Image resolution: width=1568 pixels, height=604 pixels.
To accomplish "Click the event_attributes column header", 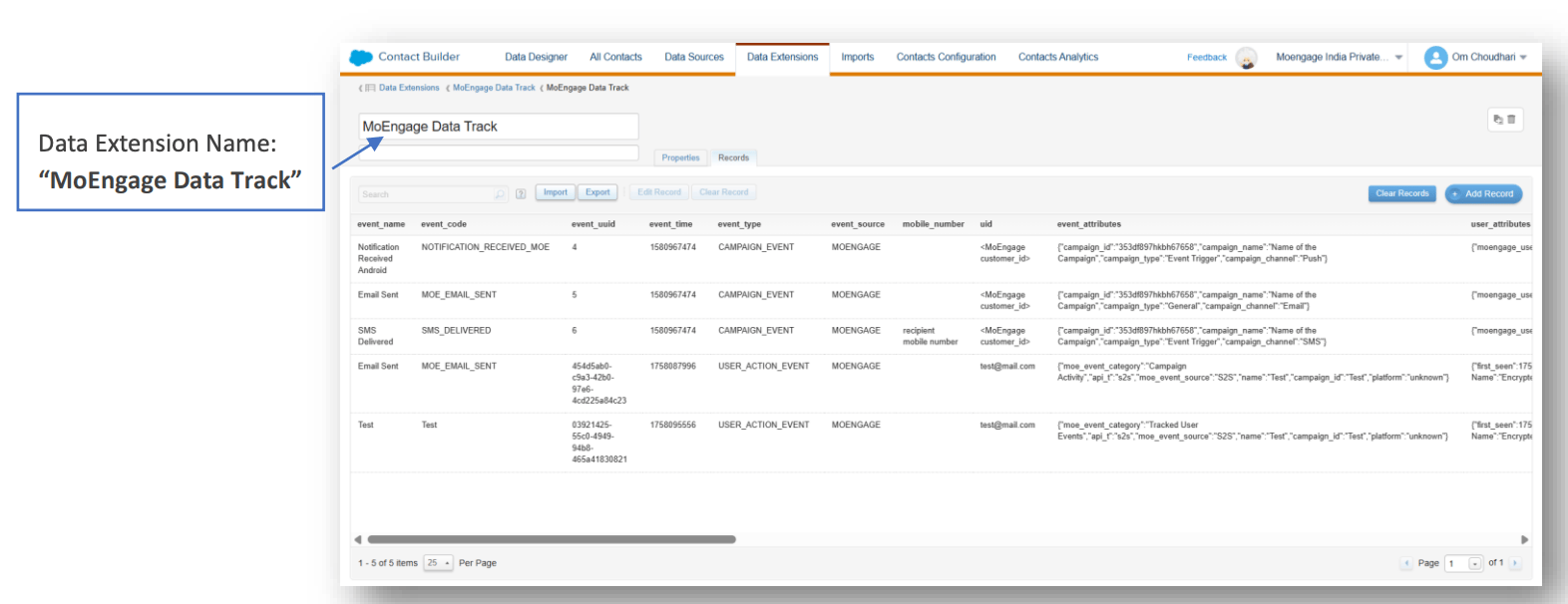I will tap(1089, 224).
